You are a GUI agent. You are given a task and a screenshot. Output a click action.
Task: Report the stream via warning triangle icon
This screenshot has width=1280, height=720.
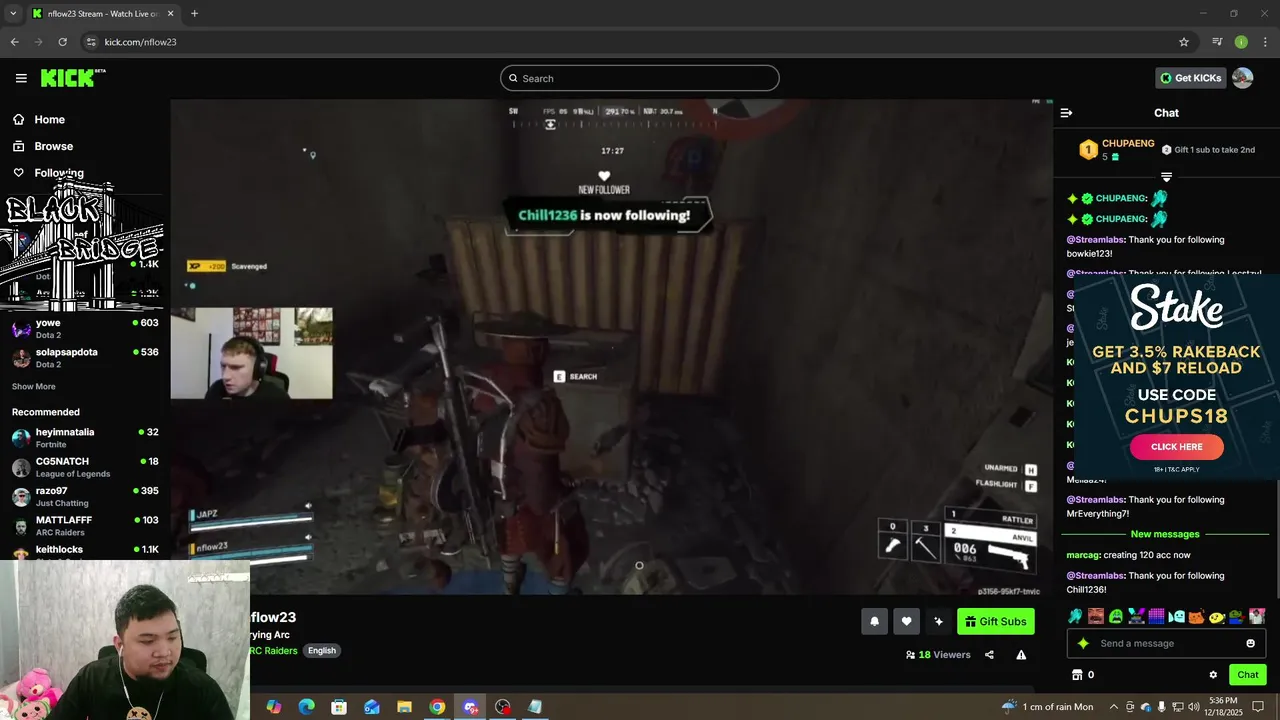1021,655
